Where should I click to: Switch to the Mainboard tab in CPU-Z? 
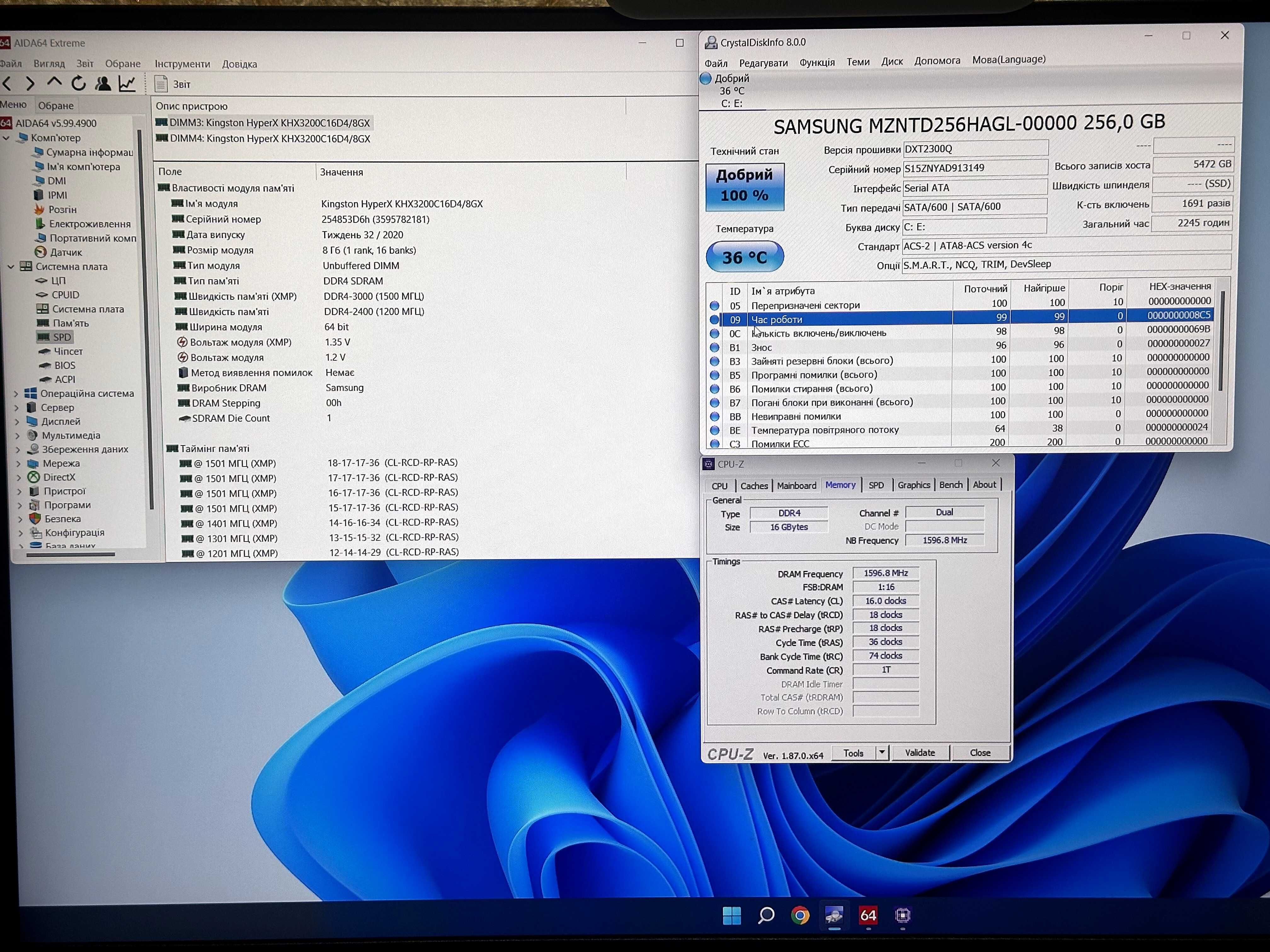(x=796, y=485)
